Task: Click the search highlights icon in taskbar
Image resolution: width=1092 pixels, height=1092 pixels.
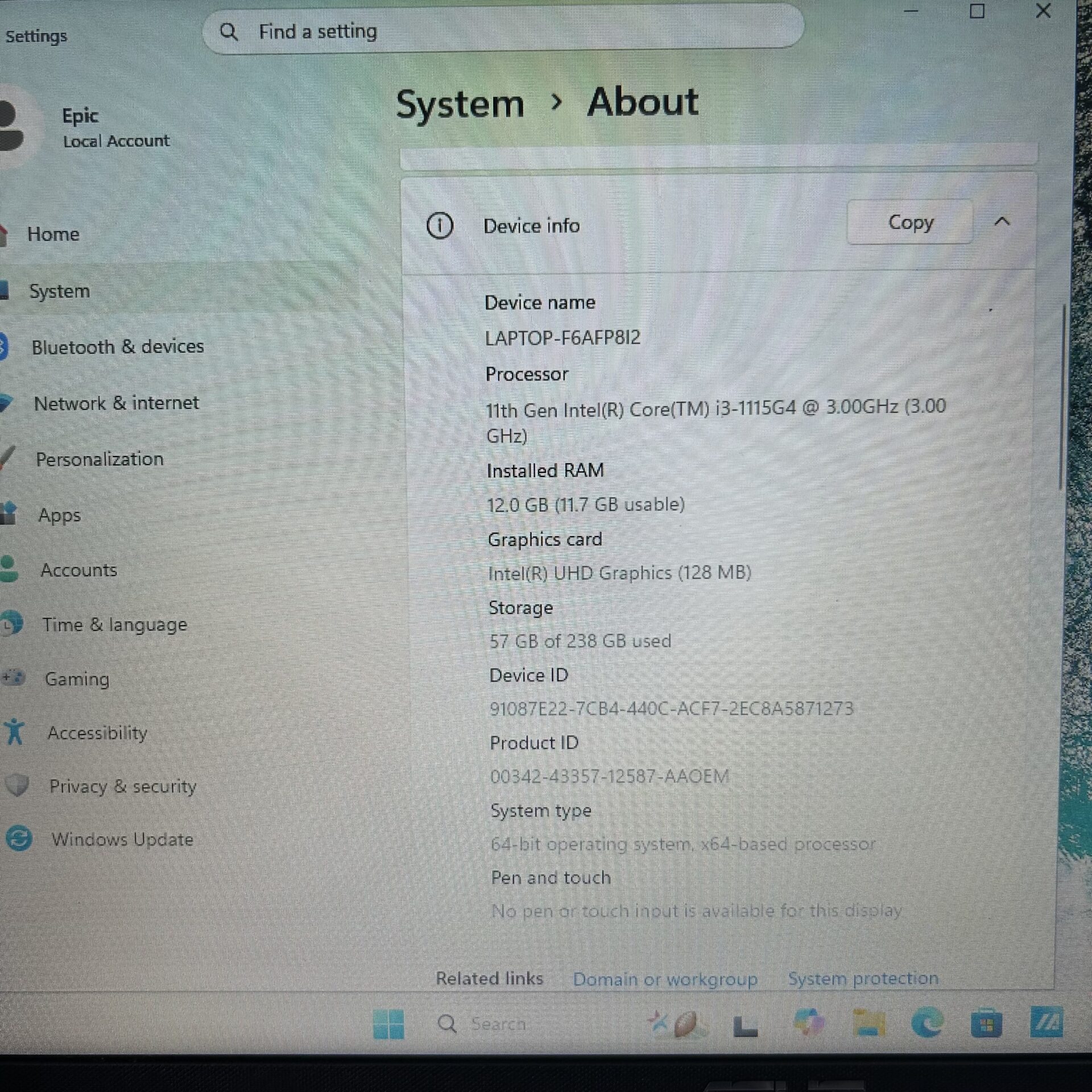Action: [x=676, y=1024]
